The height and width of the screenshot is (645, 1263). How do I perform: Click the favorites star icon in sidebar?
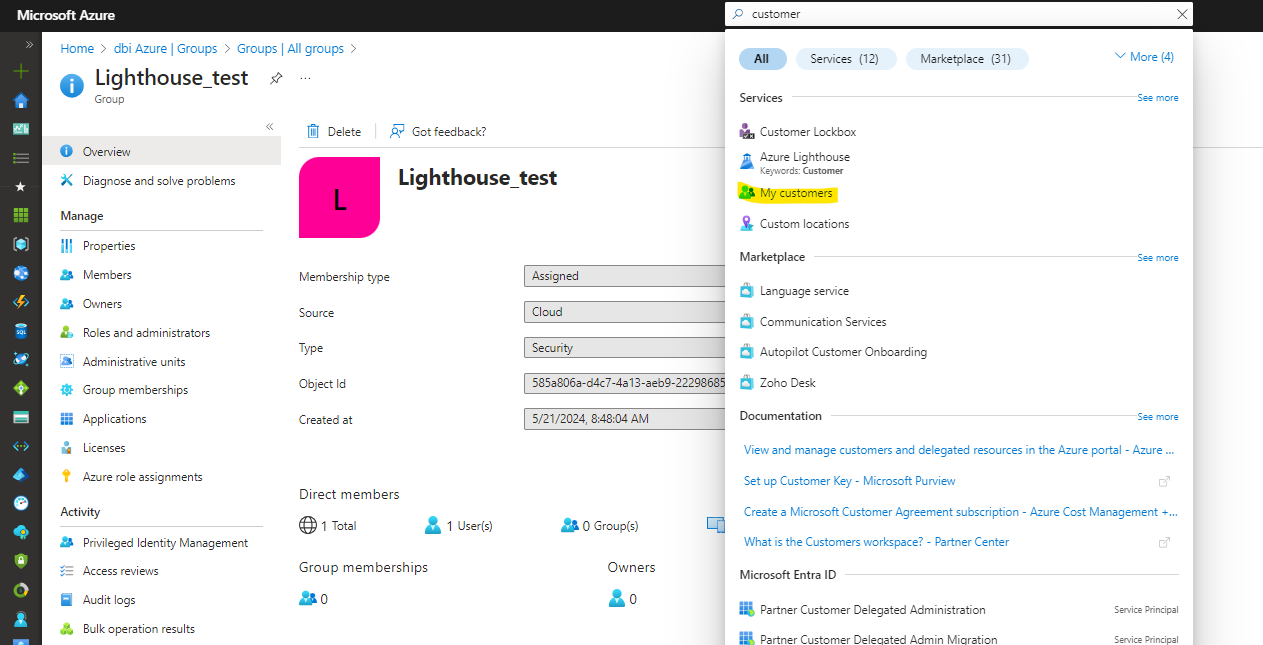pyautogui.click(x=21, y=186)
